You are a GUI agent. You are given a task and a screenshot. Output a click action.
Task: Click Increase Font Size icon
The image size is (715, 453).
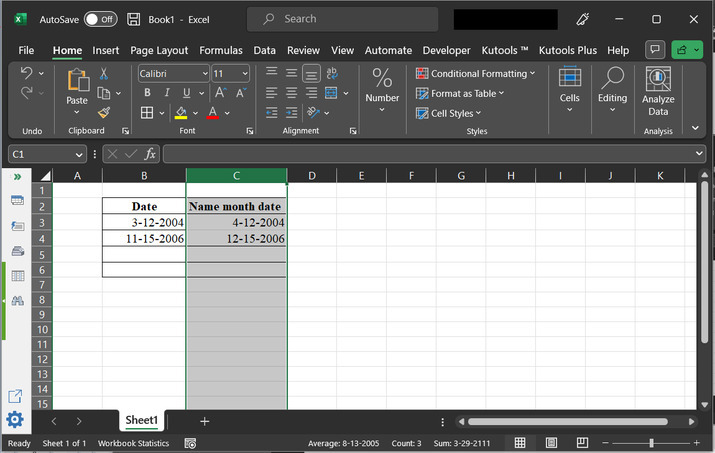tap(221, 93)
